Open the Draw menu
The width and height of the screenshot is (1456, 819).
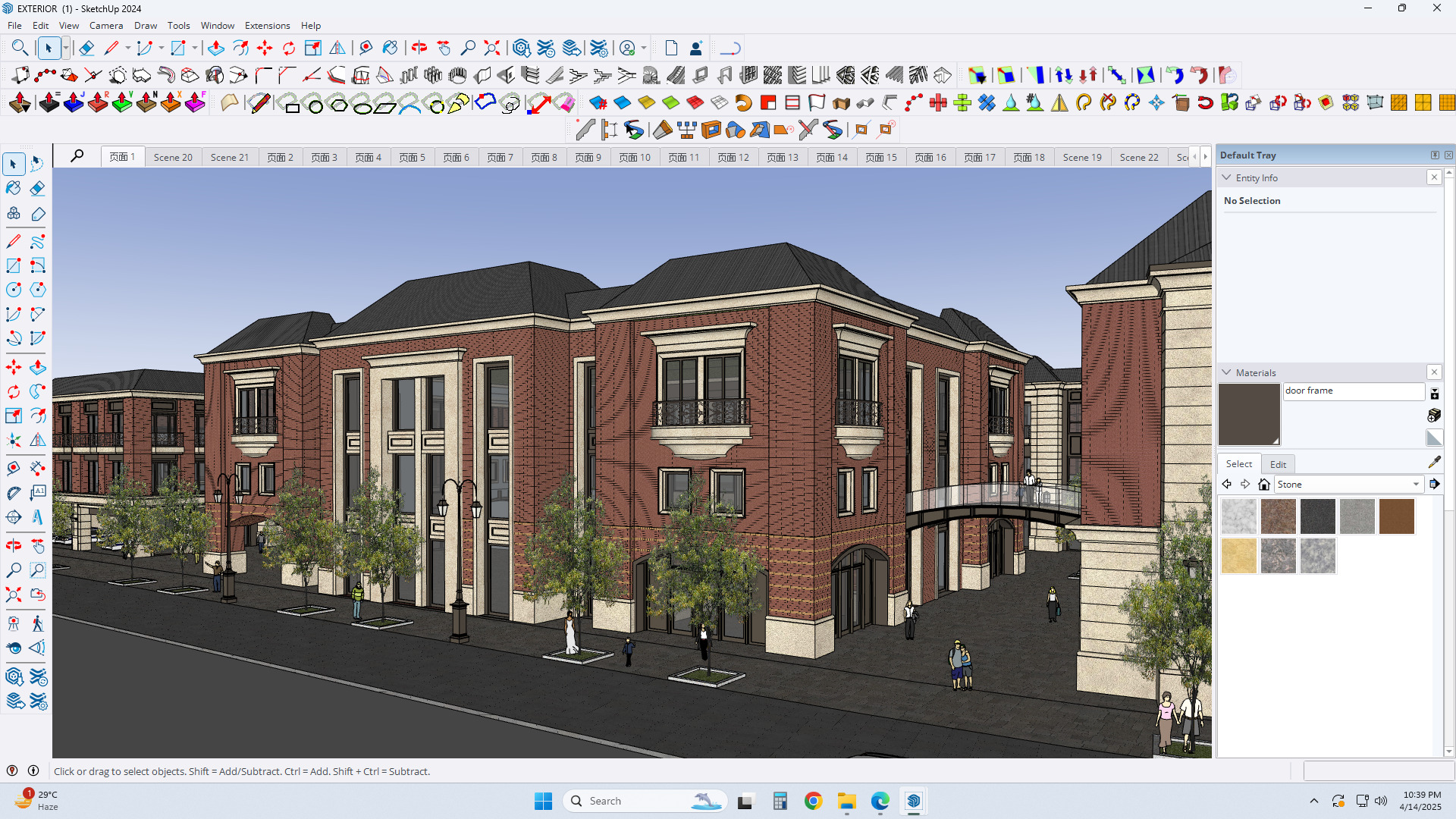(146, 25)
